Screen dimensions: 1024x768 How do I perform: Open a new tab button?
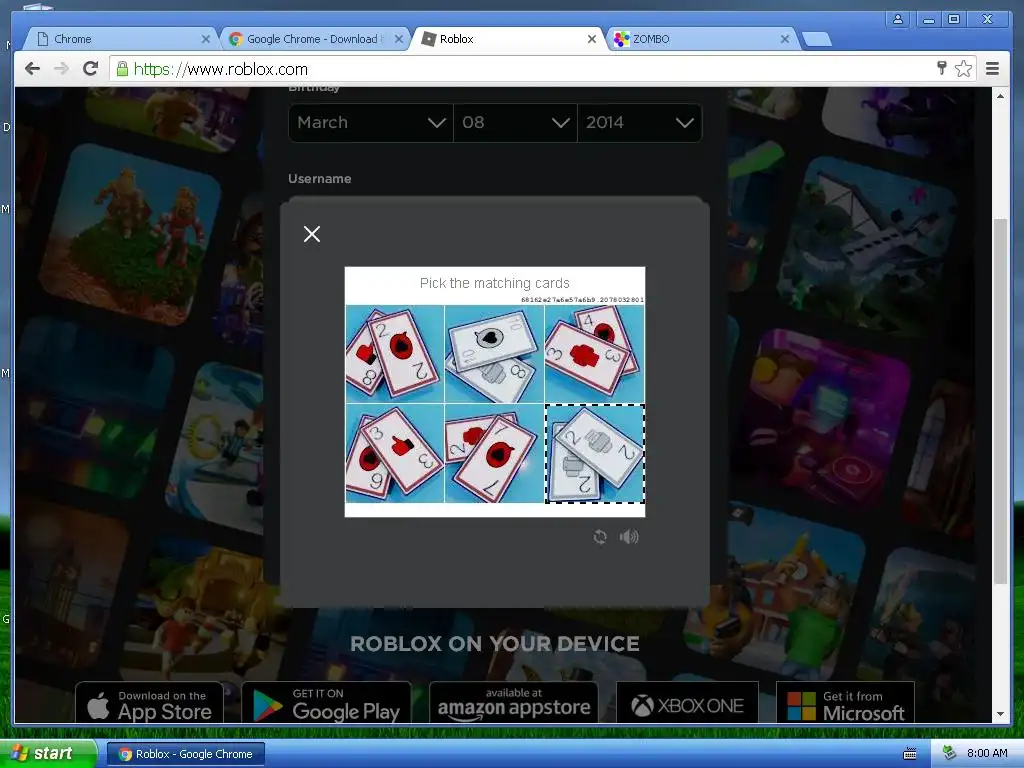[816, 40]
